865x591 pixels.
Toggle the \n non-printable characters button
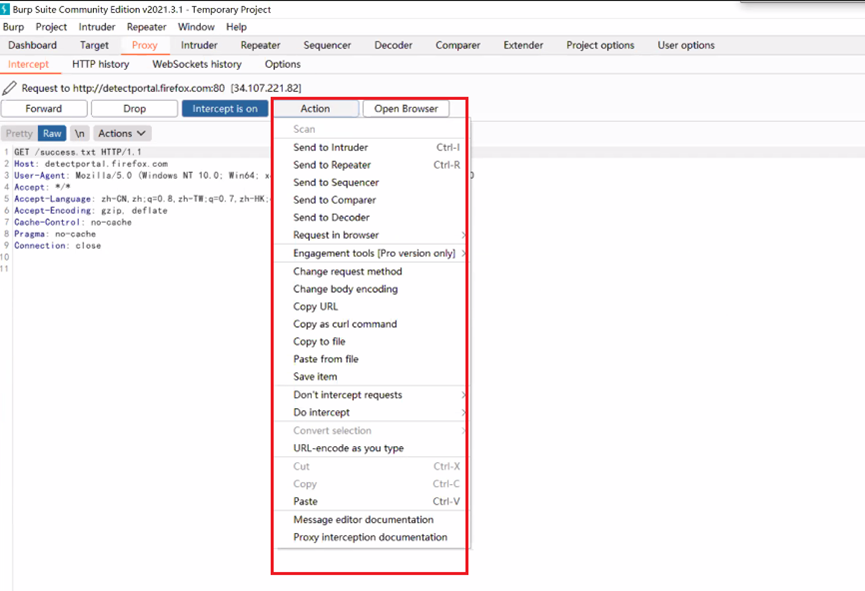[x=80, y=134]
